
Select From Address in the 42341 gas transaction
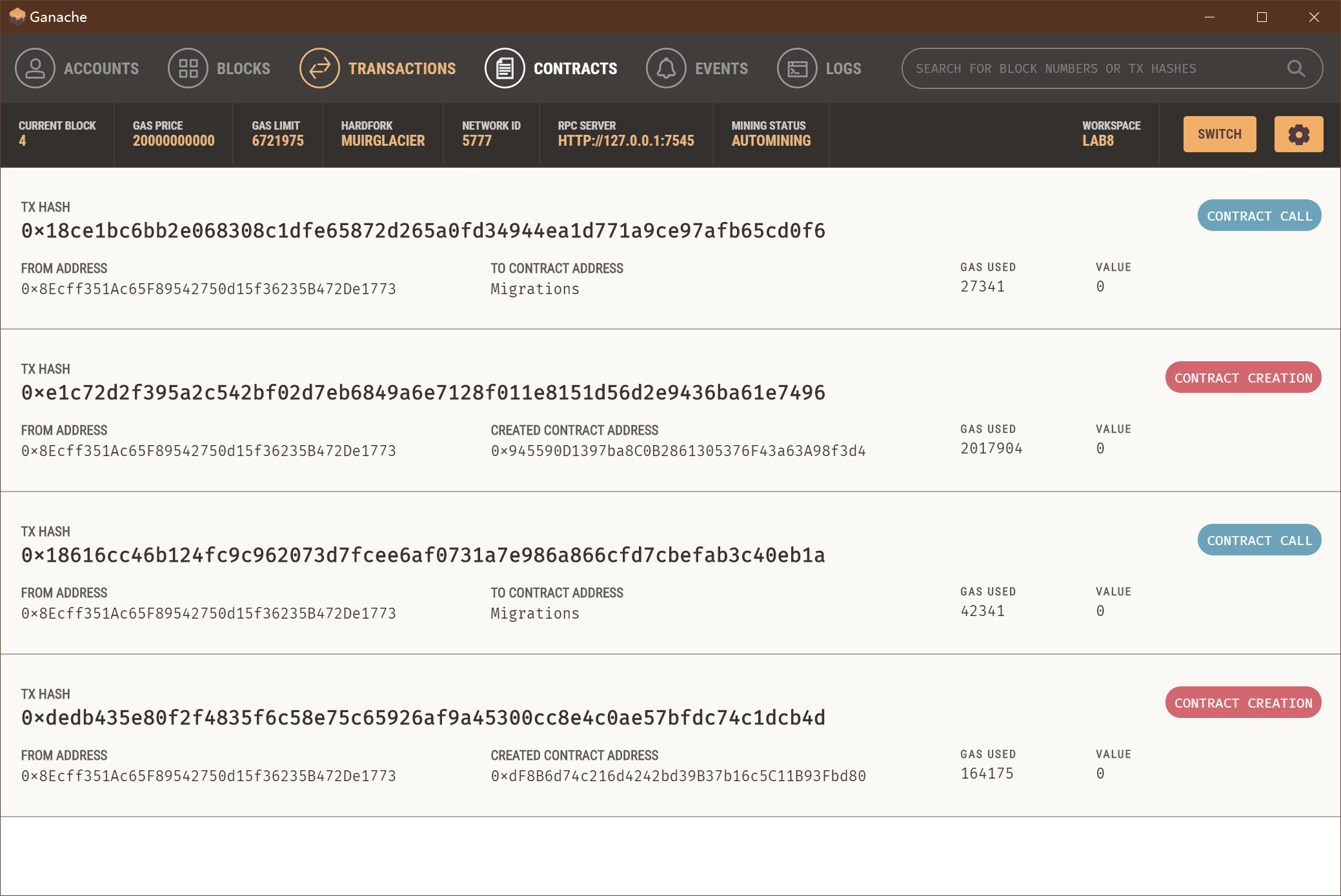click(208, 613)
